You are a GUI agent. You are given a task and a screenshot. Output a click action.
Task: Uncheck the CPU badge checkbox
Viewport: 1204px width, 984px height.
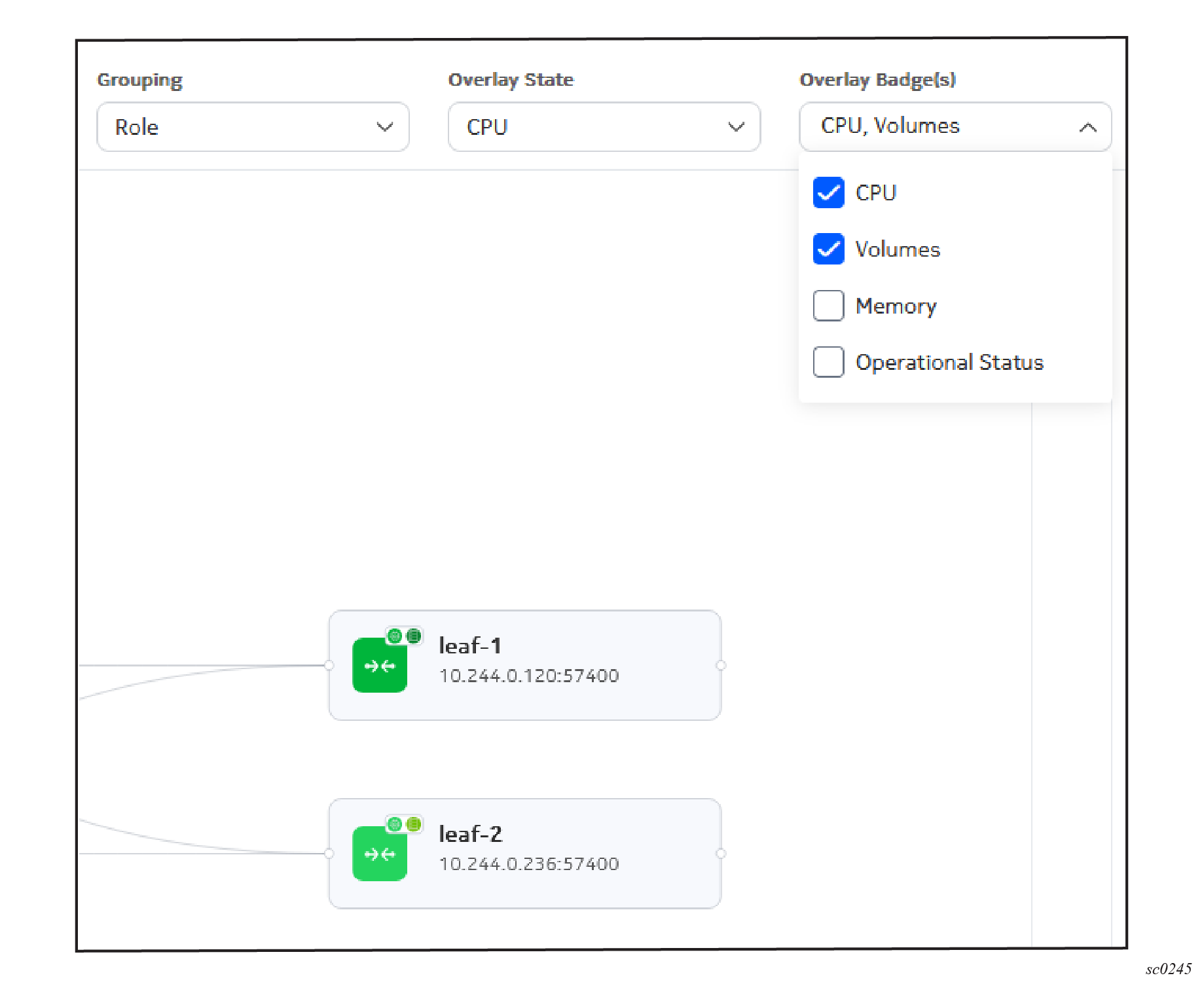pos(828,192)
